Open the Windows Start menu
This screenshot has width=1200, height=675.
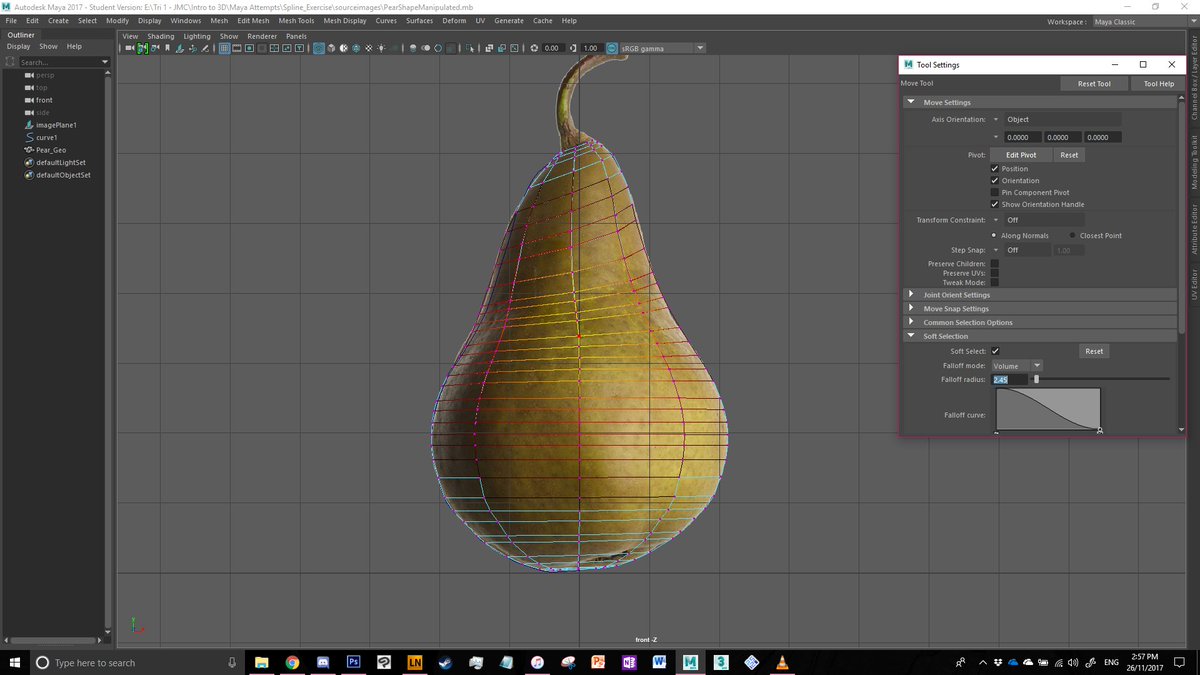[x=15, y=662]
